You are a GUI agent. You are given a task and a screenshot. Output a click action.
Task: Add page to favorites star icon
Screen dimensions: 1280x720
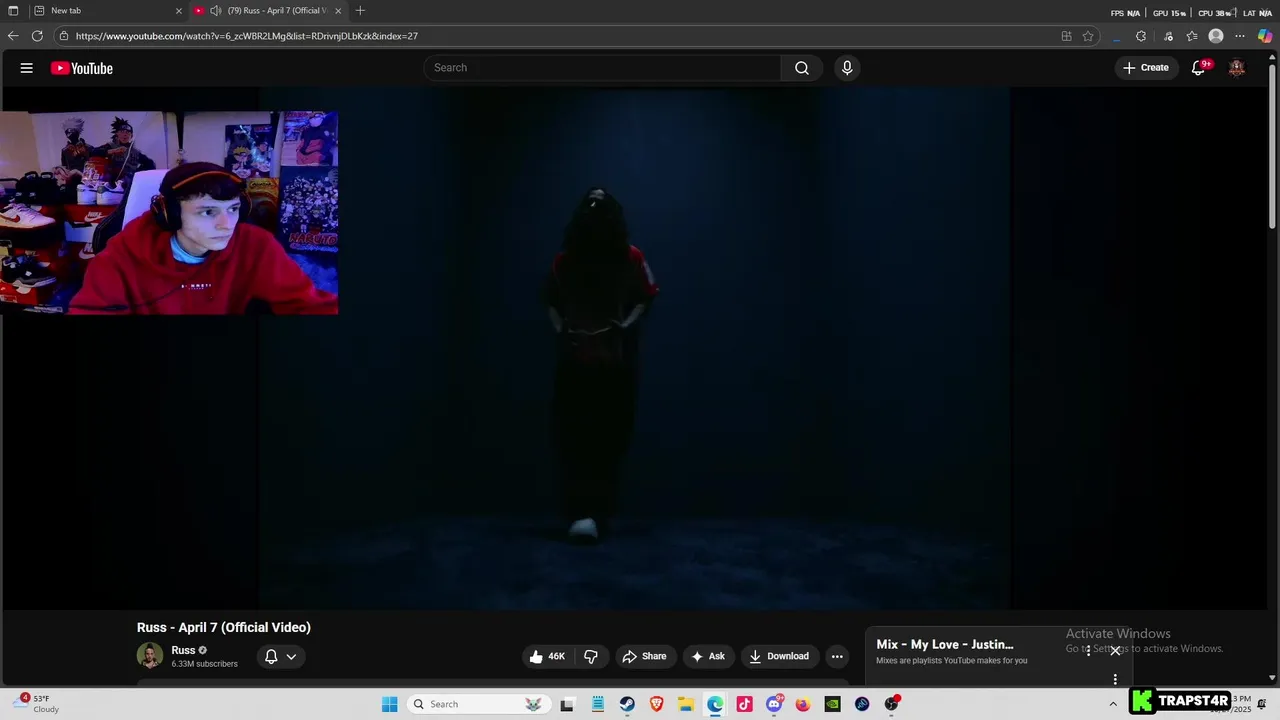point(1088,36)
